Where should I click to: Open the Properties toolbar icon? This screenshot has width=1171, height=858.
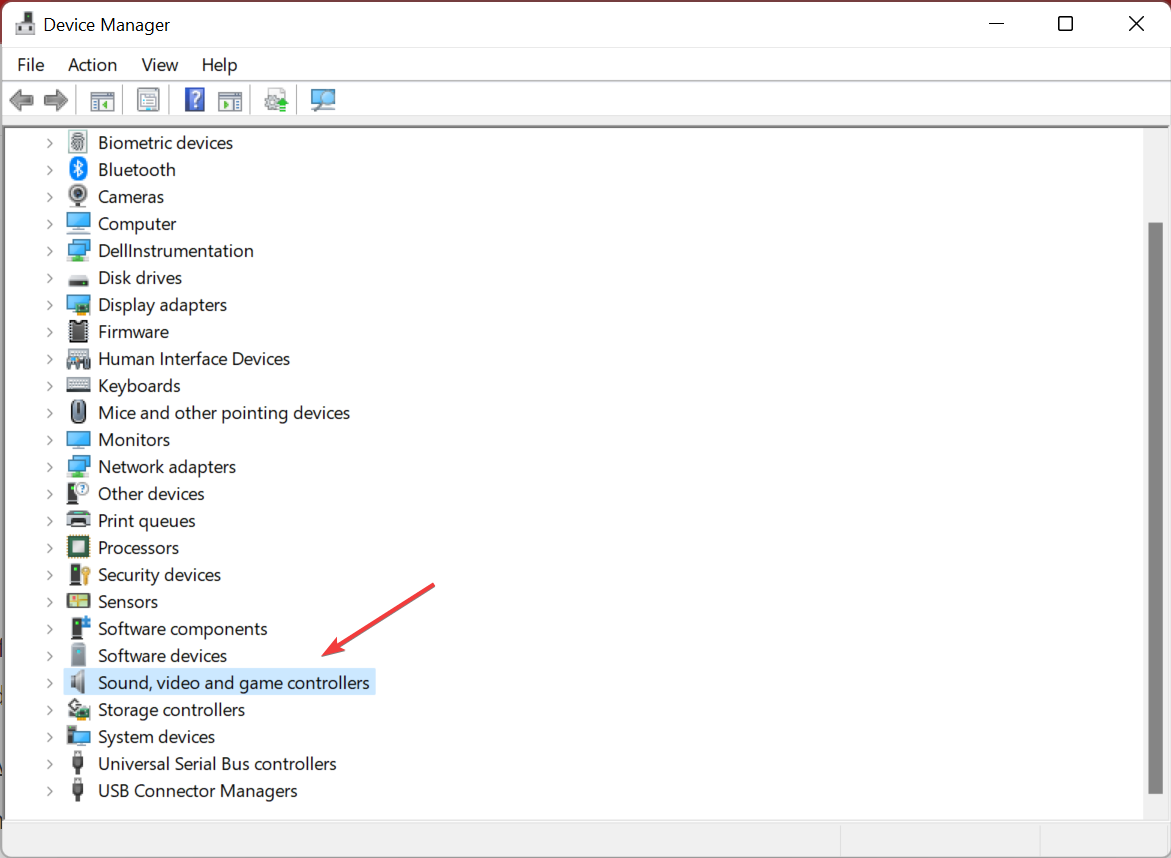pos(148,100)
